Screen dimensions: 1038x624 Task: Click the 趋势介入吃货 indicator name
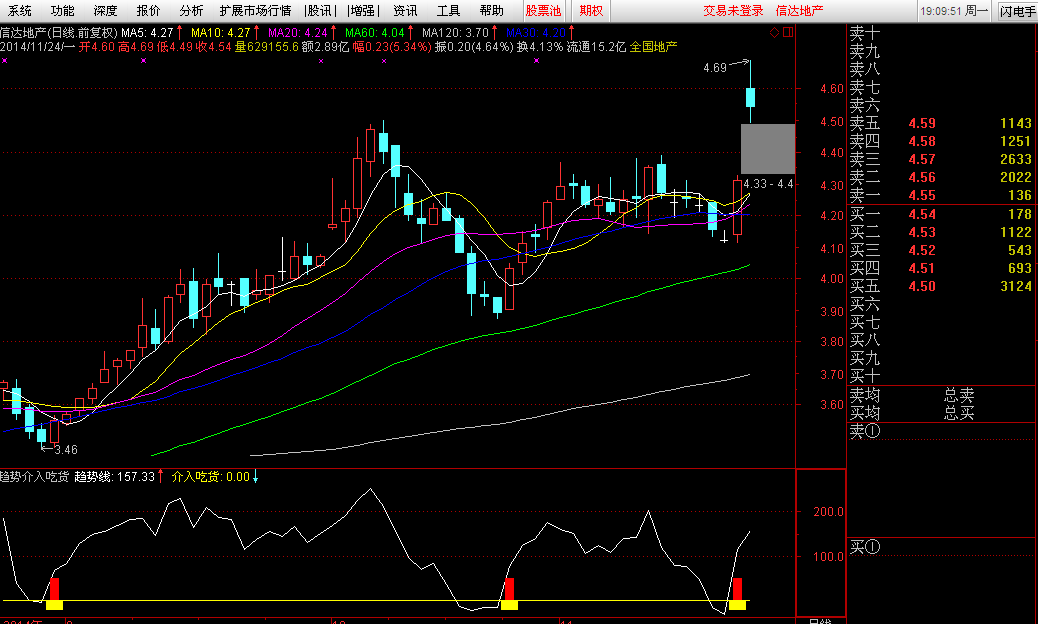(34, 476)
